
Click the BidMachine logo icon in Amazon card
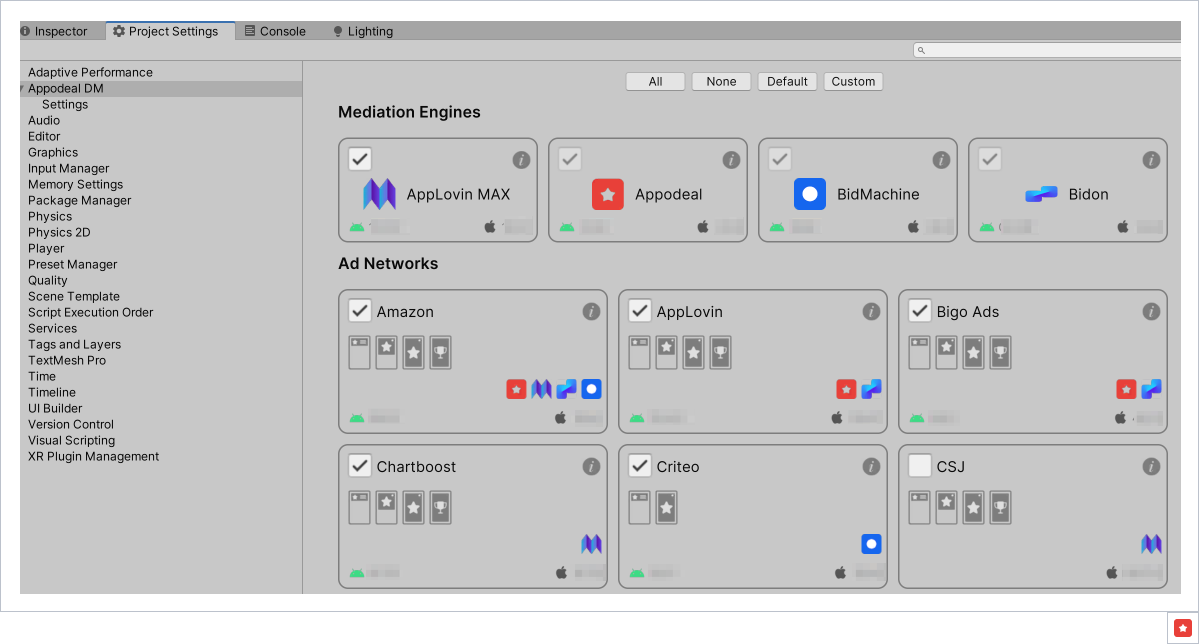[x=591, y=389]
